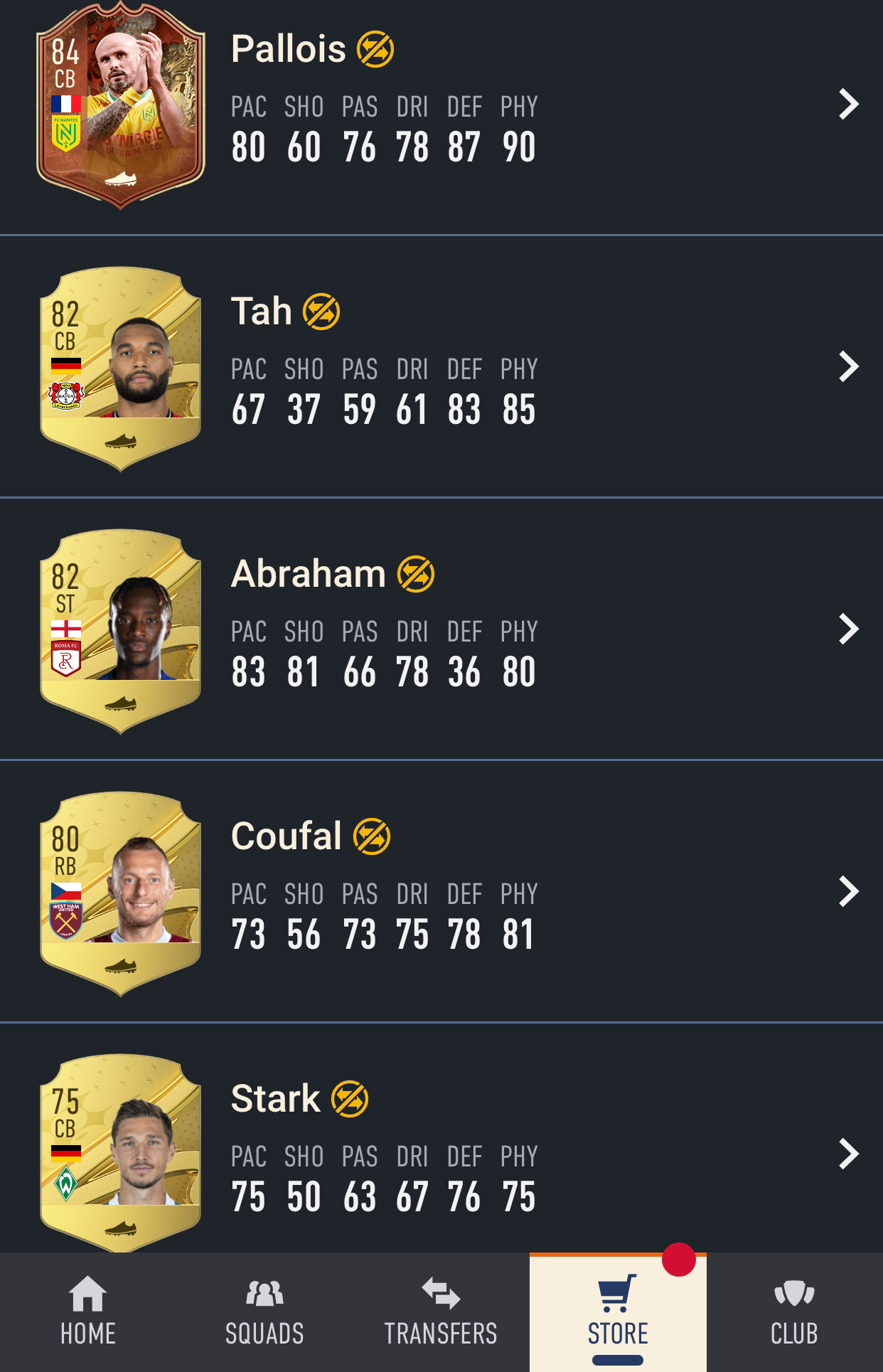The height and width of the screenshot is (1372, 883).
Task: Select the Coufal 80 RB gold card
Action: [120, 893]
